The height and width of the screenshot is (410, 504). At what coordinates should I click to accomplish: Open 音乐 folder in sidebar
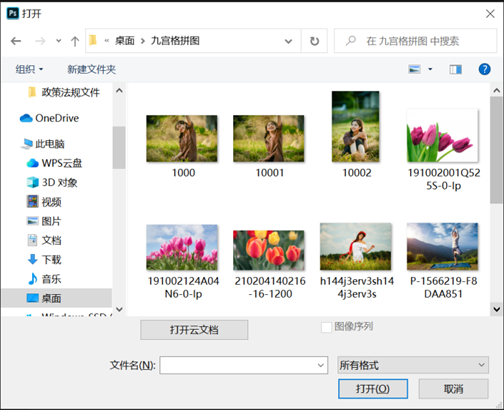pyautogui.click(x=44, y=279)
